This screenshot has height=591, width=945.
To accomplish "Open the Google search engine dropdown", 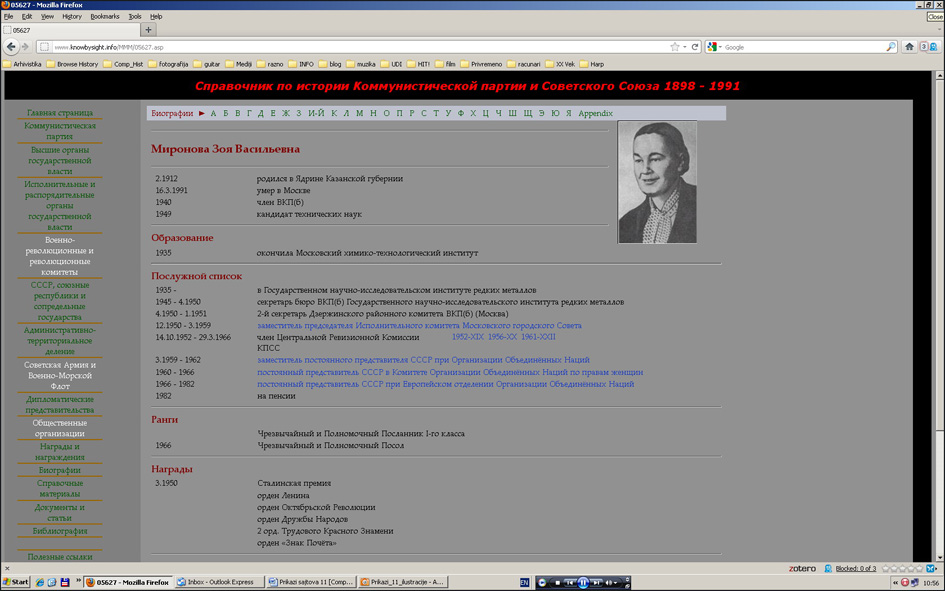I will (x=715, y=47).
